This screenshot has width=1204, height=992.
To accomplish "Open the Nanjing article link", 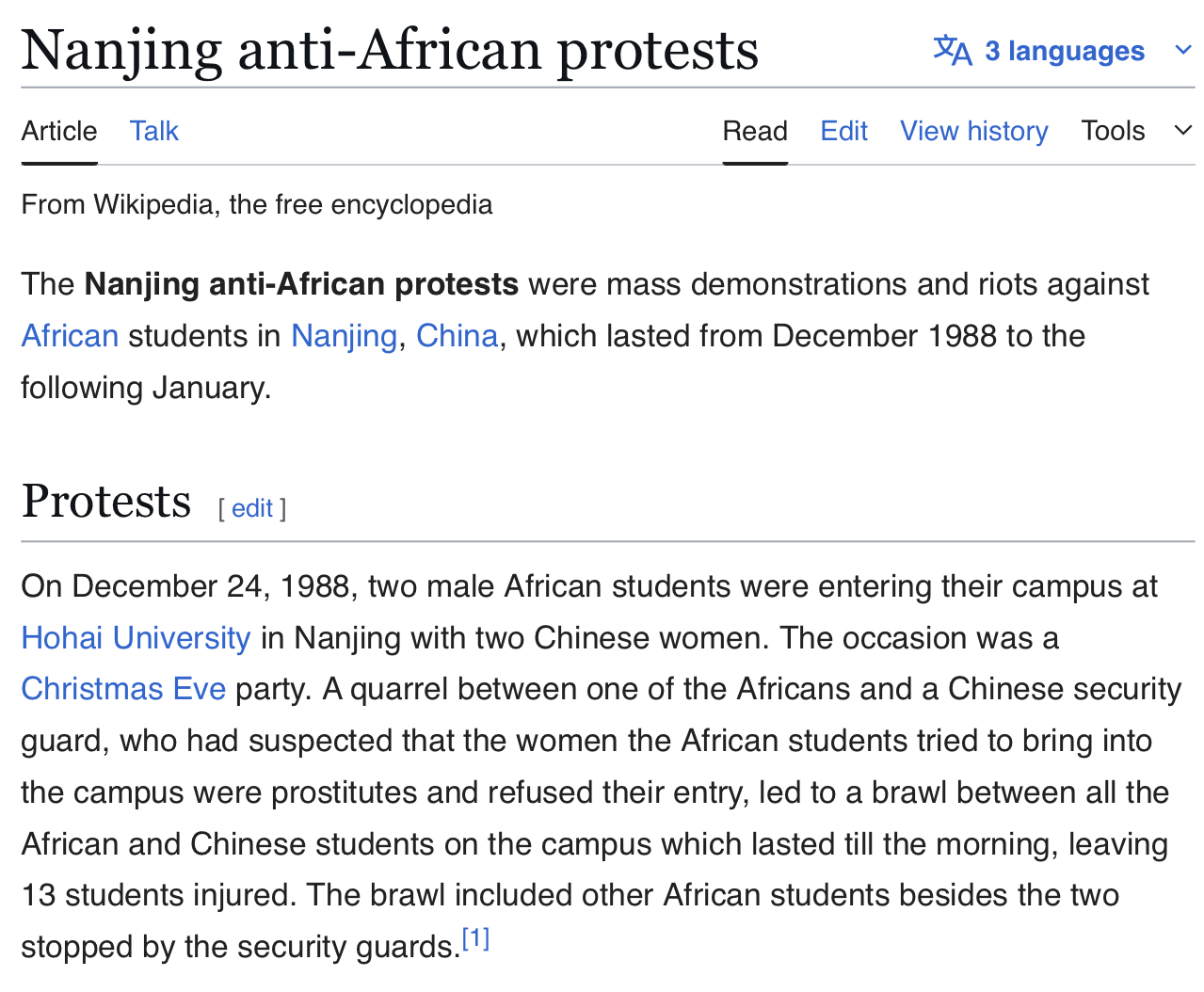I will coord(344,336).
